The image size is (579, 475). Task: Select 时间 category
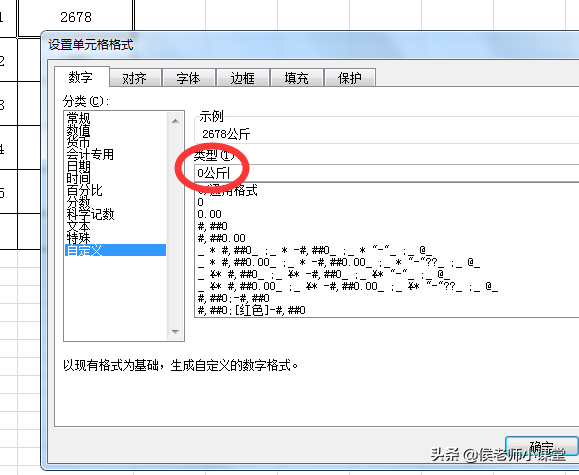[x=115, y=178]
